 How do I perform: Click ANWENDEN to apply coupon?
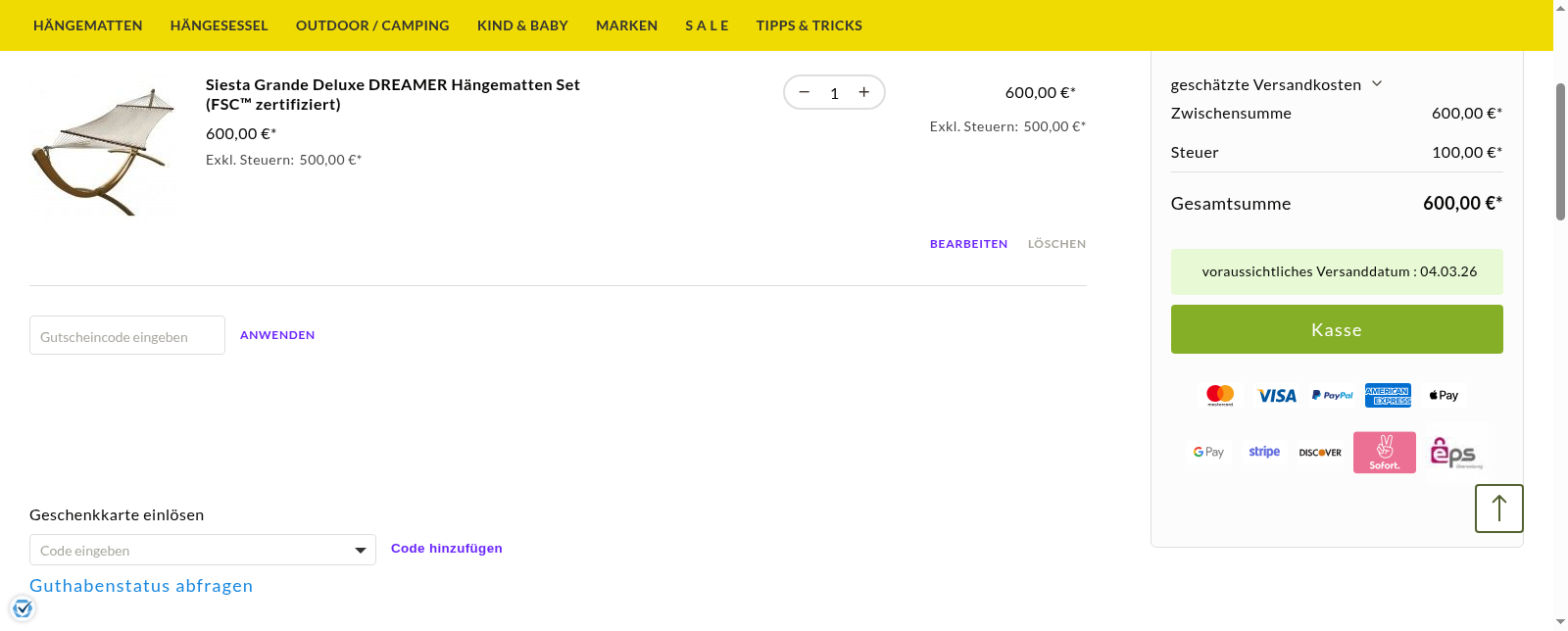click(277, 335)
